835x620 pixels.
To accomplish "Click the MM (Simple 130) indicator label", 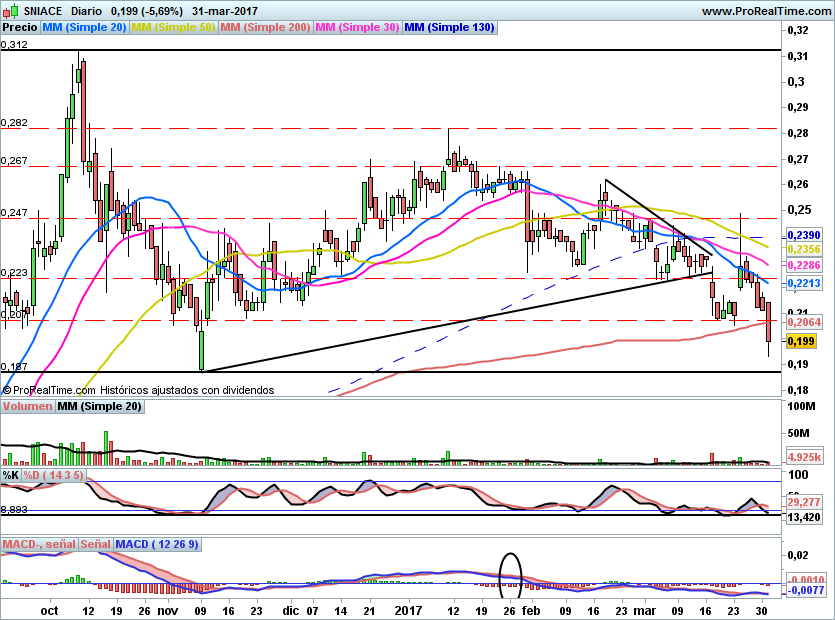I will point(449,28).
